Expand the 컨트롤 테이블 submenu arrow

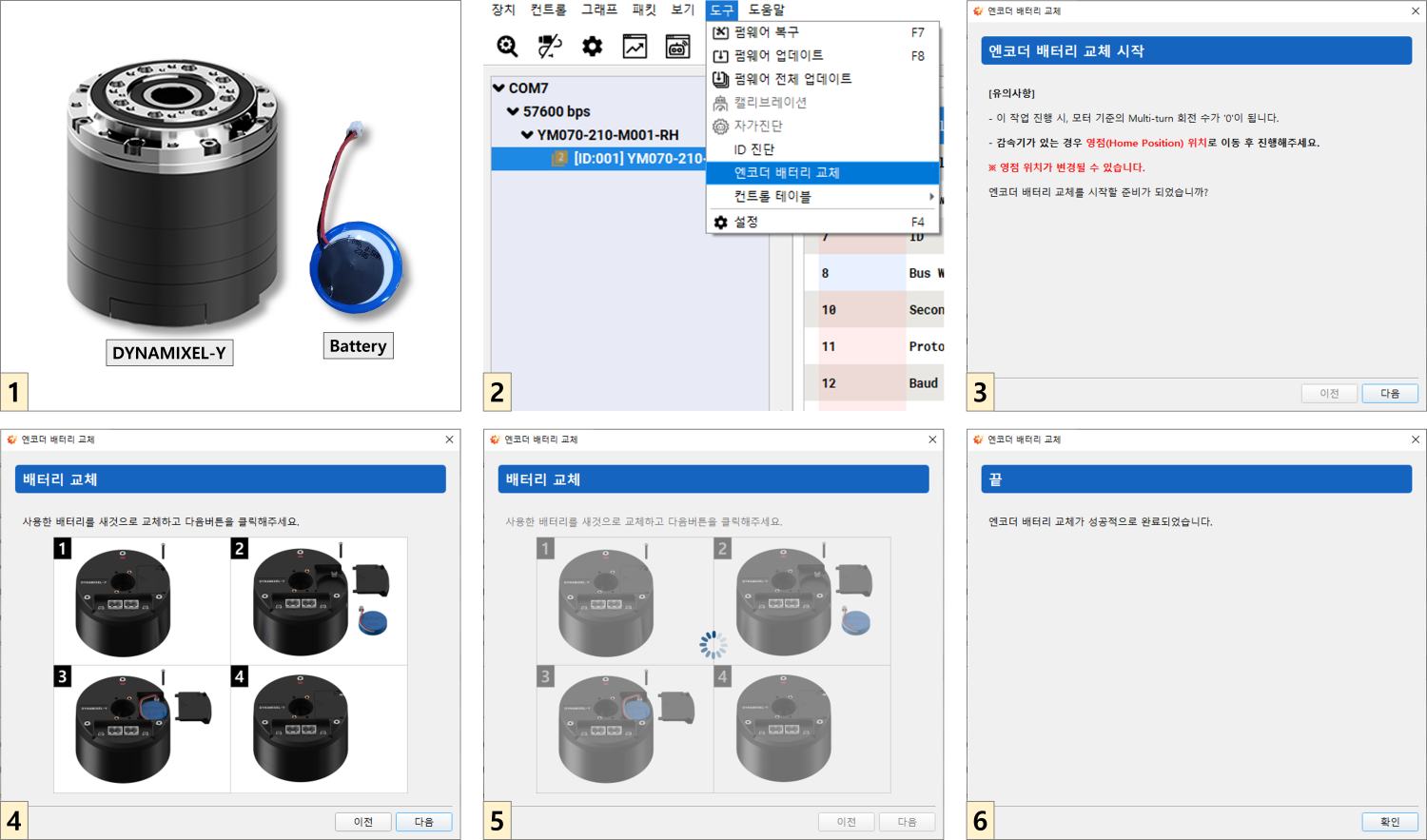tap(930, 197)
